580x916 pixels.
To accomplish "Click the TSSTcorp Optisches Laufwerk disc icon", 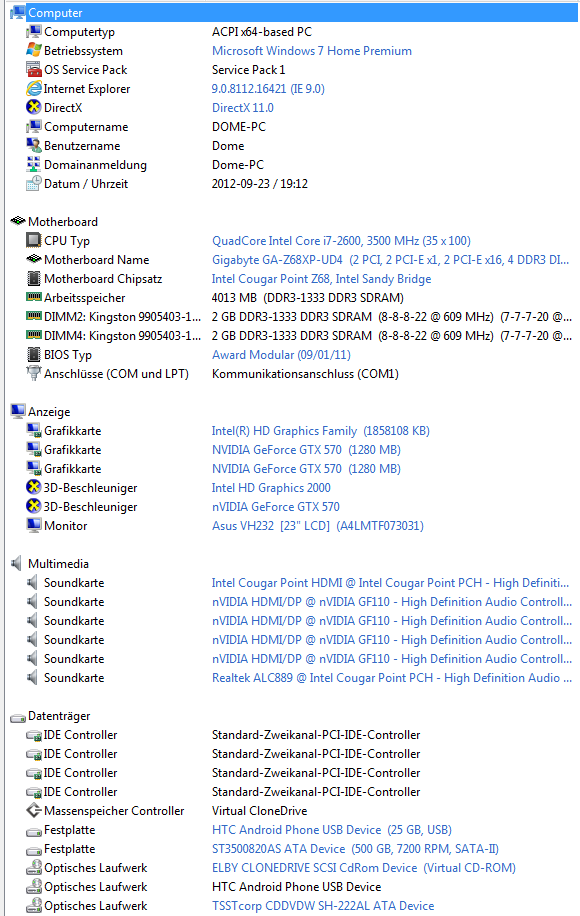I will (34, 905).
